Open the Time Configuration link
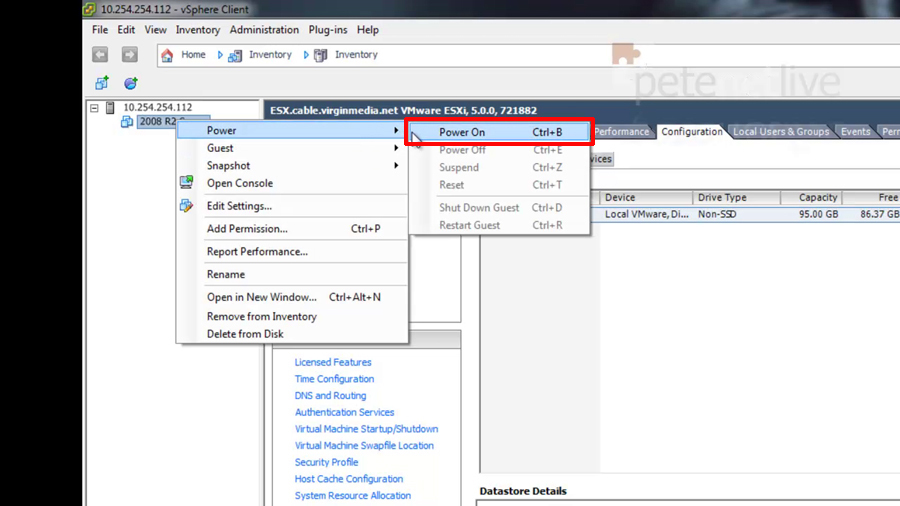The height and width of the screenshot is (506, 900). pos(334,379)
